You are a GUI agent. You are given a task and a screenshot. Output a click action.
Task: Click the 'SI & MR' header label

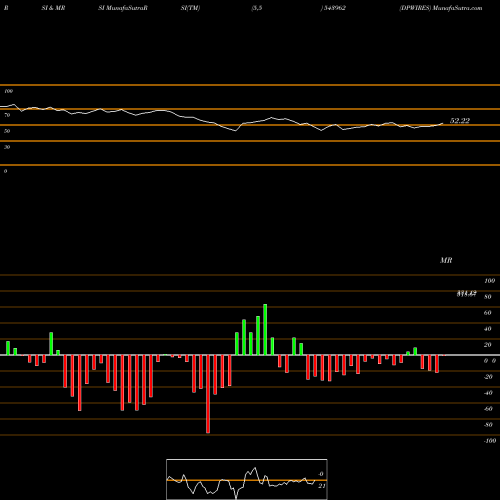(53, 8)
